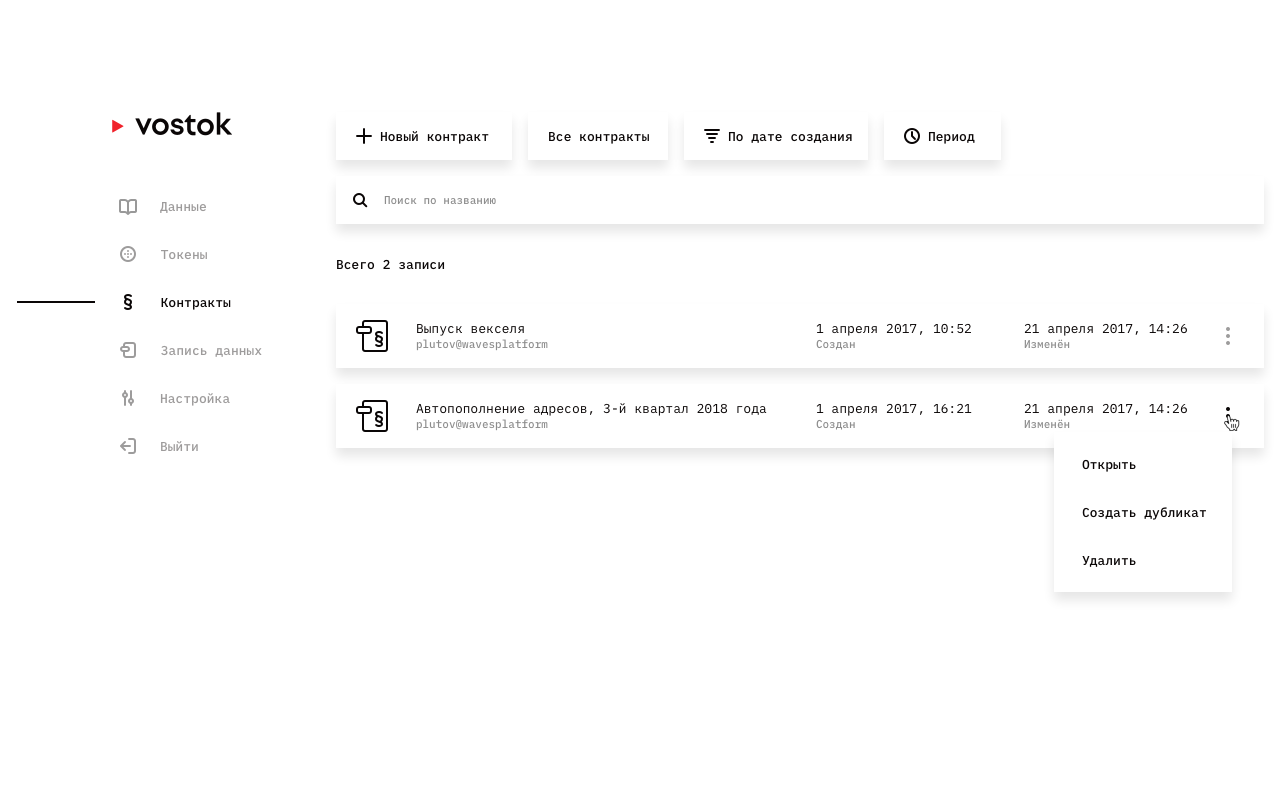Image resolution: width=1280 pixels, height=800 pixels.
Task: Click the contract icon for Автопополнение адресов
Action: click(372, 416)
